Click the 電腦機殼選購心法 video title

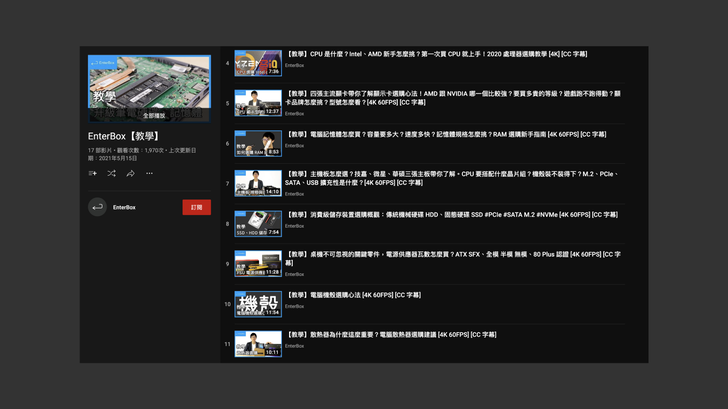pos(354,295)
